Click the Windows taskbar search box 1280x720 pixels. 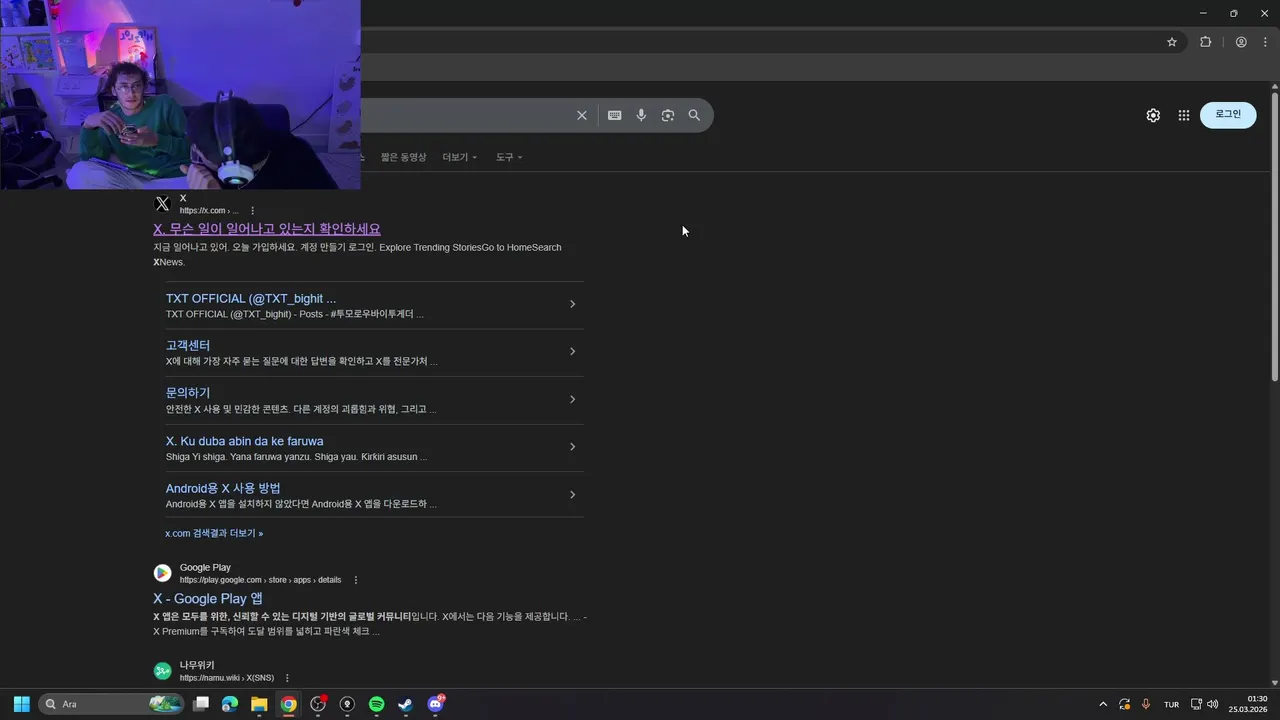[x=111, y=704]
